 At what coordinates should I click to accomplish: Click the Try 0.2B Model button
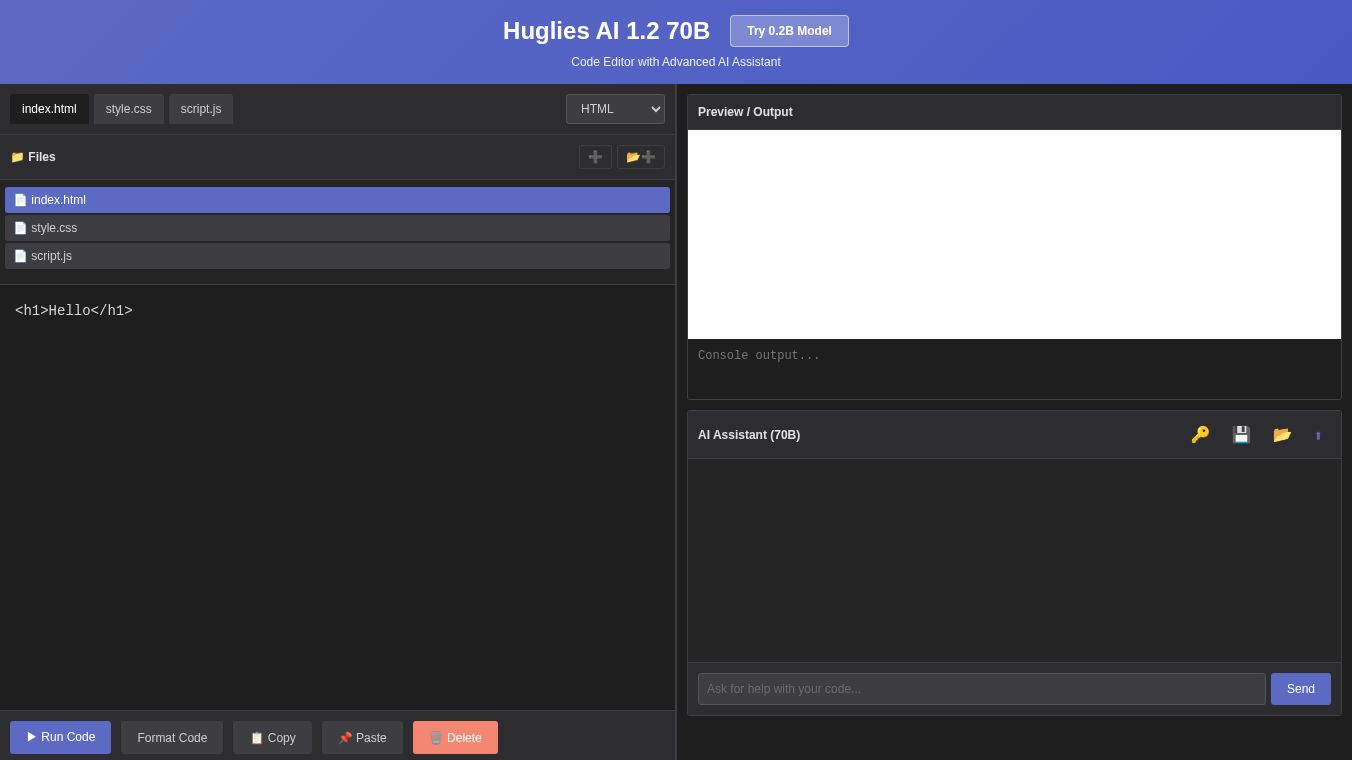pyautogui.click(x=789, y=31)
